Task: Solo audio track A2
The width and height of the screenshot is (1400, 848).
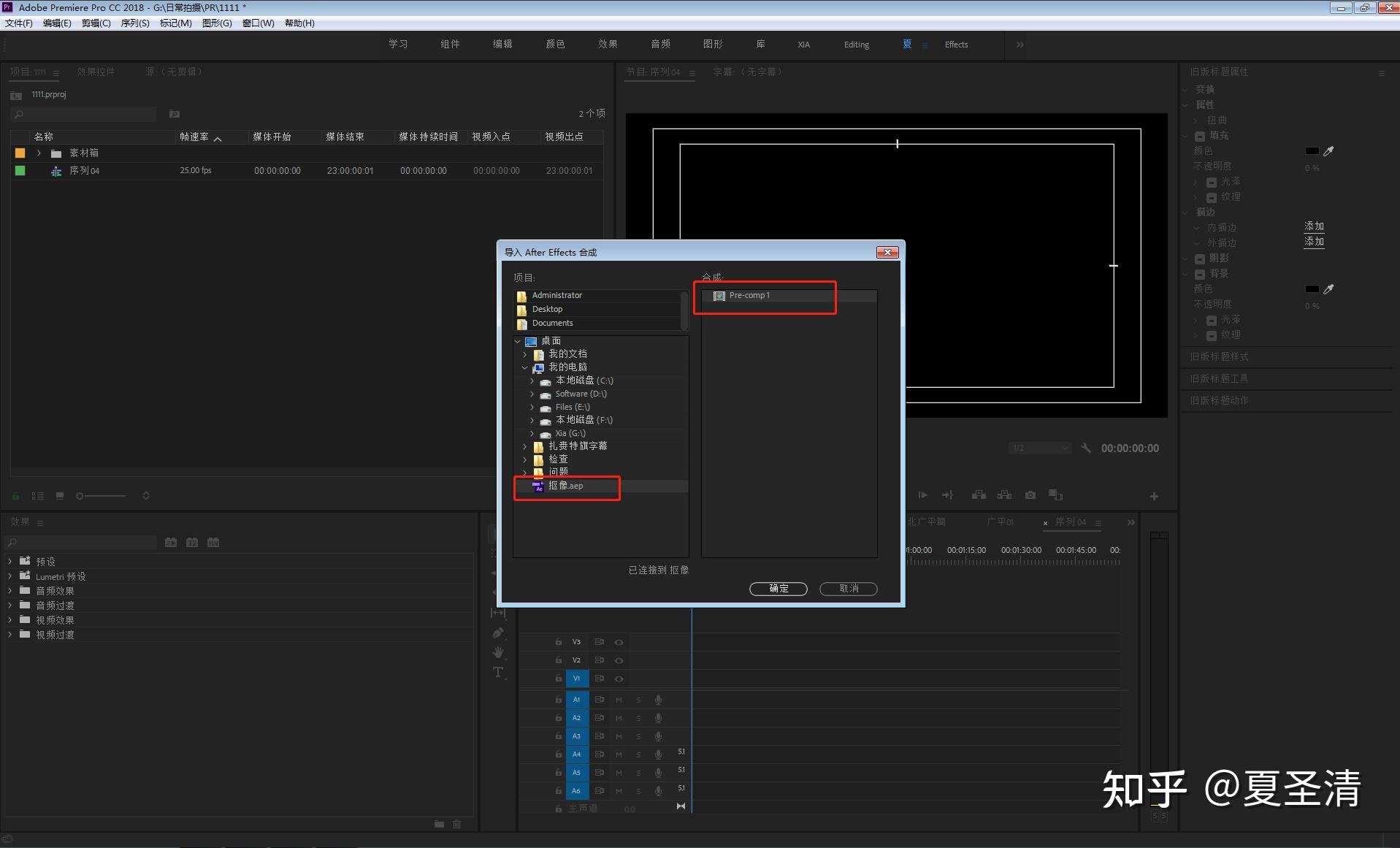Action: [x=638, y=718]
